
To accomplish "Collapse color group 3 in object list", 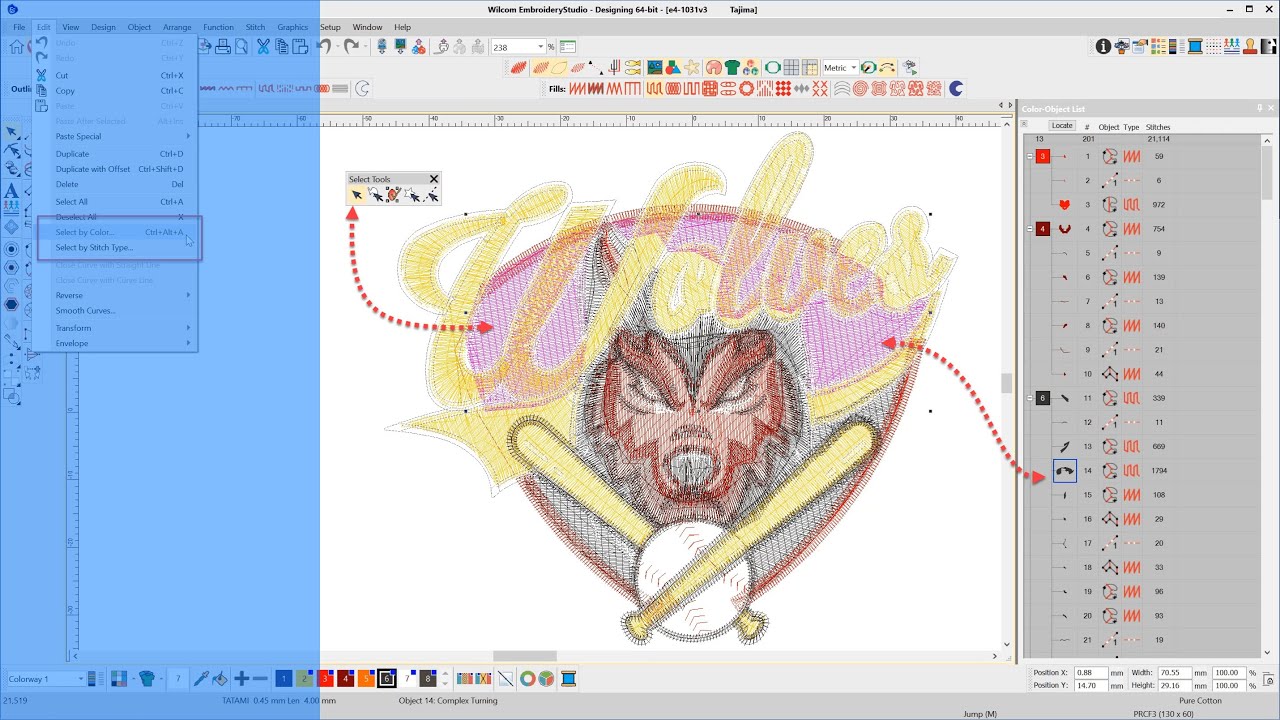I will [x=1030, y=157].
